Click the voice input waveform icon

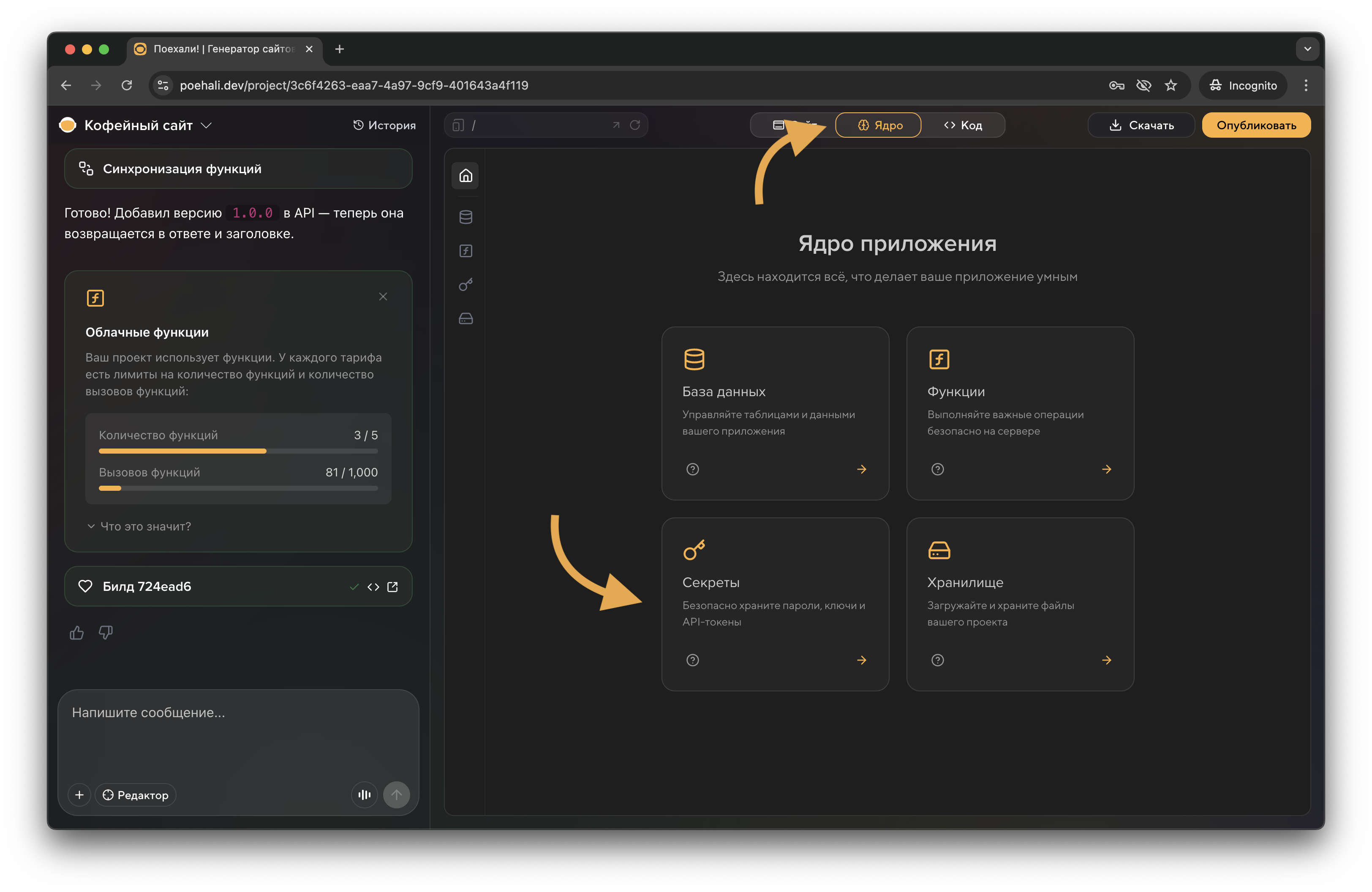coord(364,794)
